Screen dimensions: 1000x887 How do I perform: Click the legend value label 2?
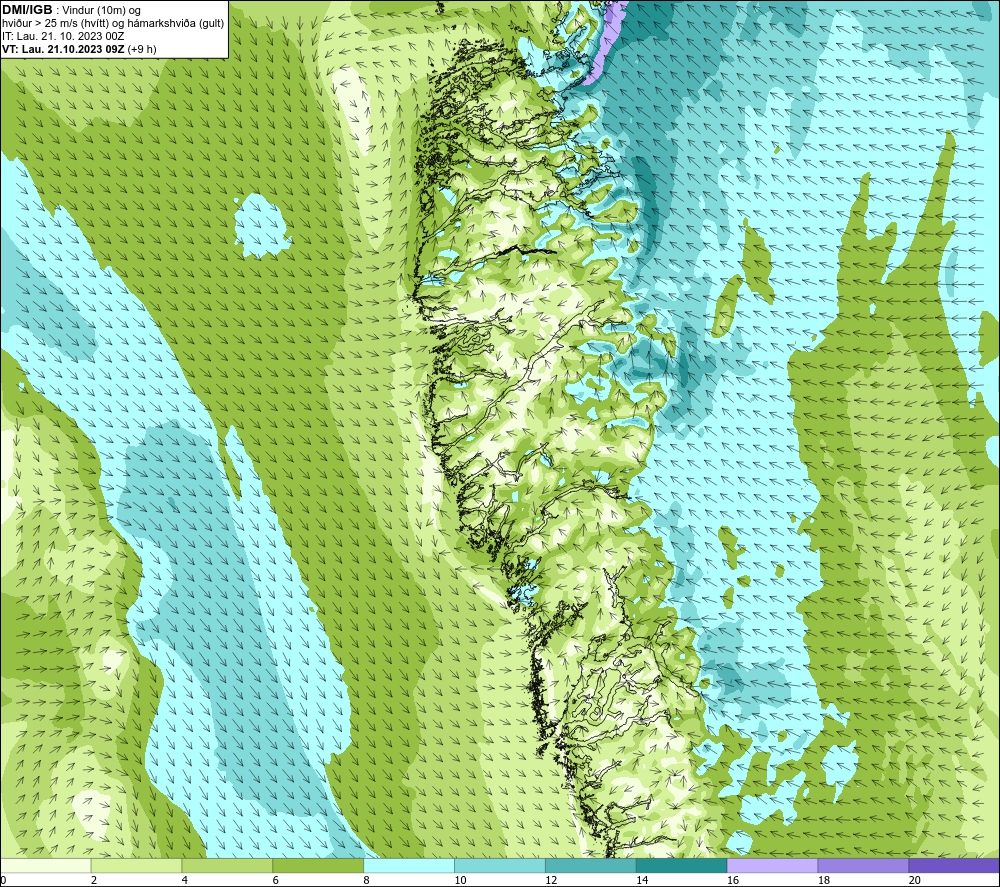[94, 880]
